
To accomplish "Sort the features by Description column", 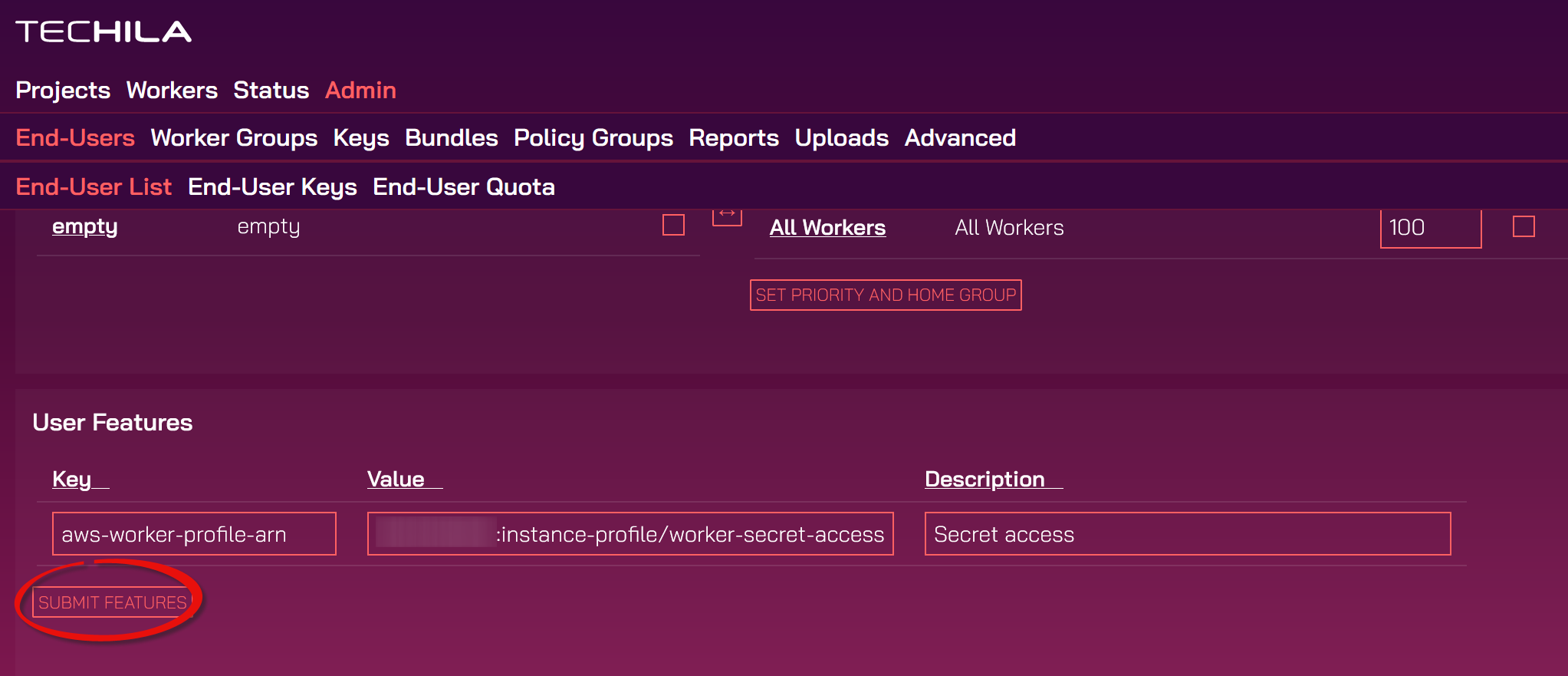I will [985, 479].
